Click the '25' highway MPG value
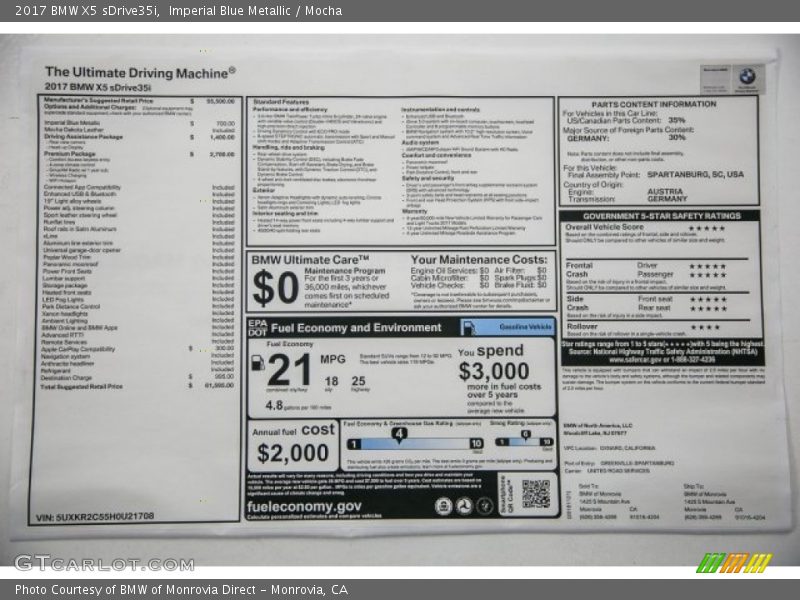This screenshot has width=800, height=600. click(358, 381)
